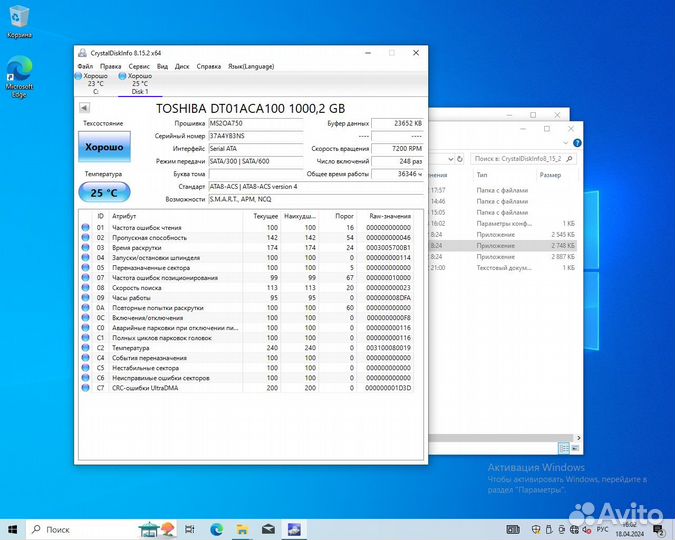Sort Explorer files by Тип column
This screenshot has height=540, width=675.
tap(482, 175)
